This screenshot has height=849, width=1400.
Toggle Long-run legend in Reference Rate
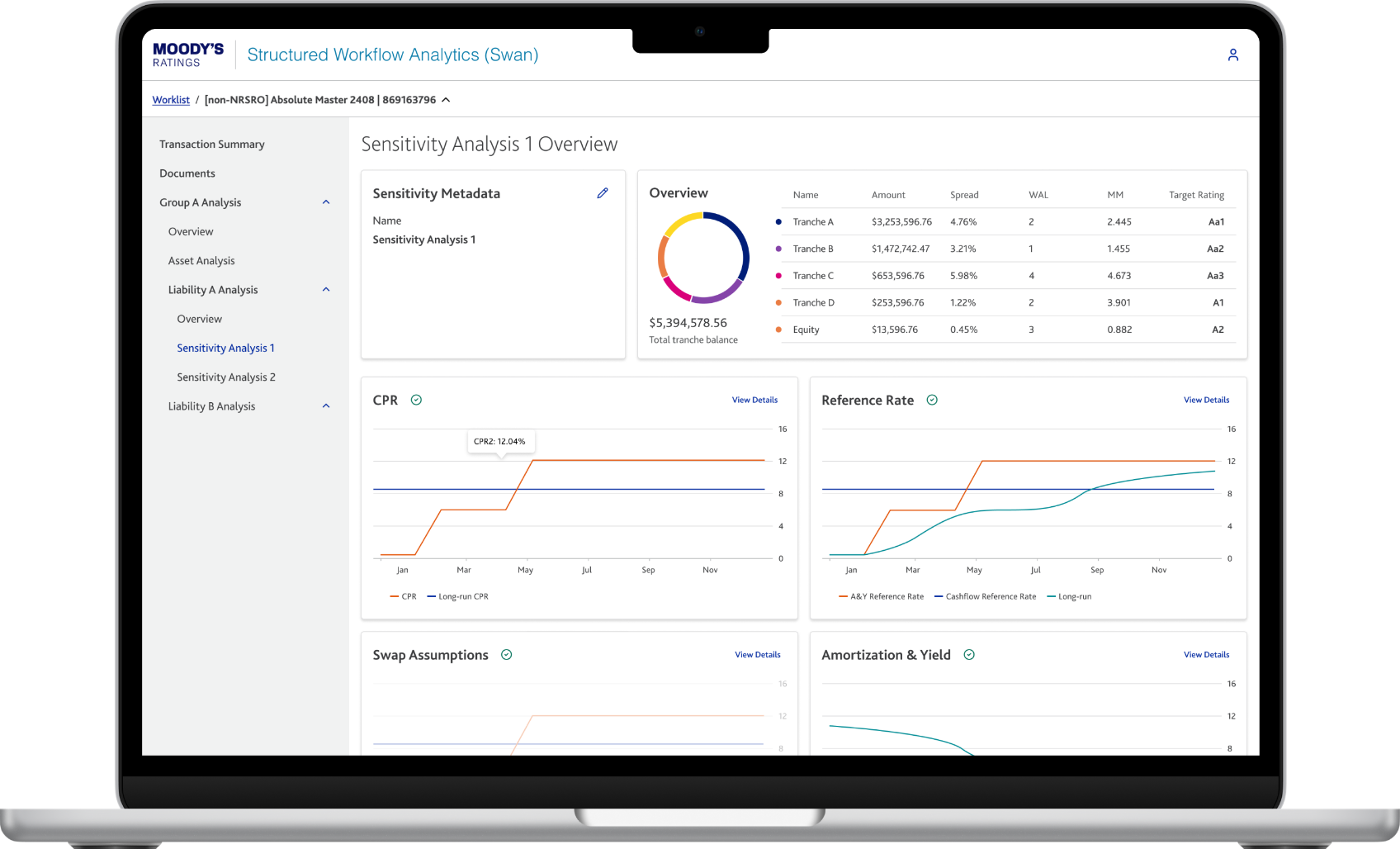[1069, 596]
